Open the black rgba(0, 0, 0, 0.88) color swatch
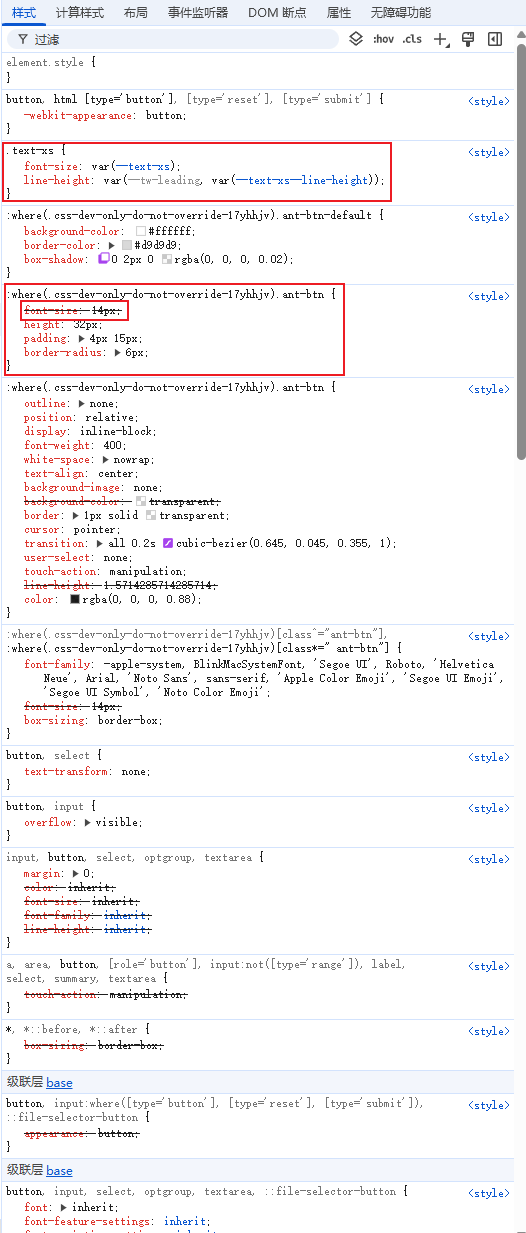The height and width of the screenshot is (1233, 526). (x=75, y=599)
